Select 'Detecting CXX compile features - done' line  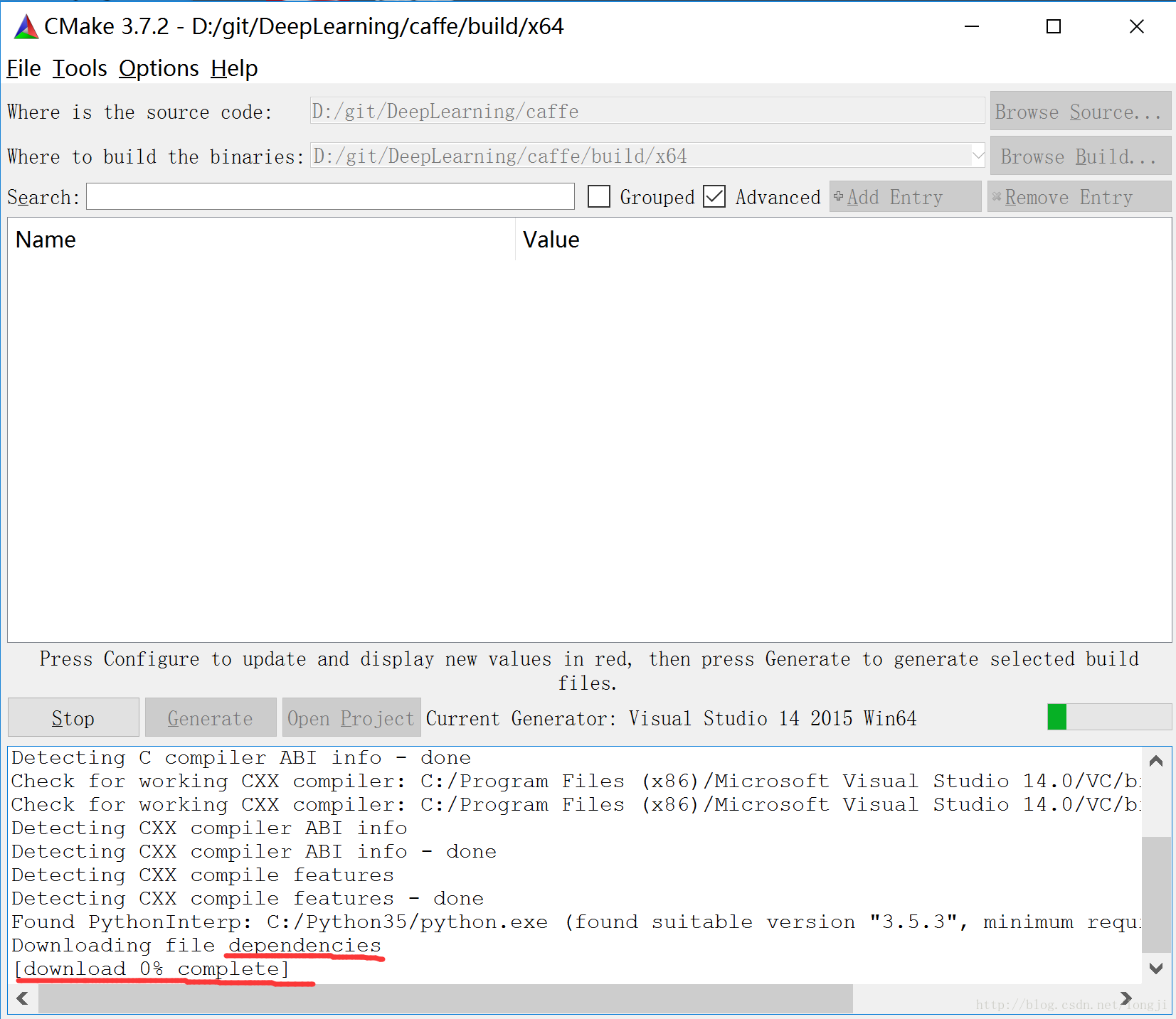[248, 898]
